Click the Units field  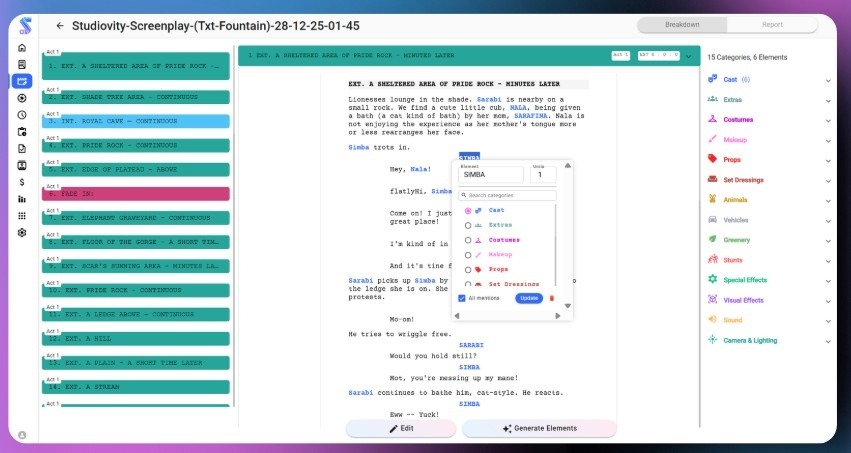tap(543, 175)
